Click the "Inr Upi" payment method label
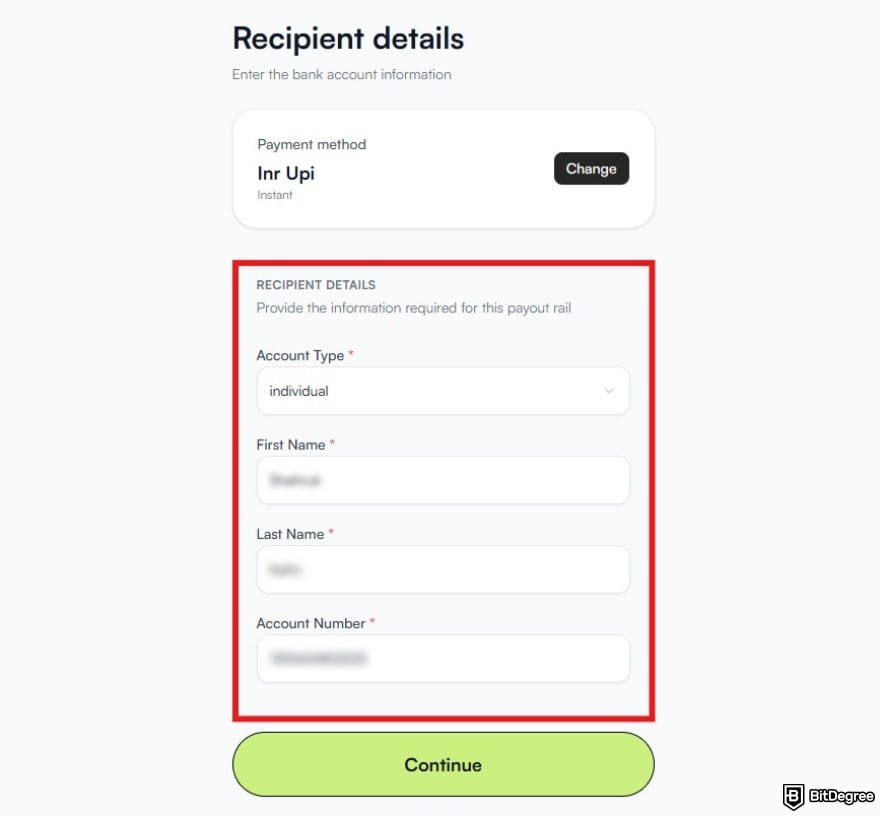 point(286,173)
